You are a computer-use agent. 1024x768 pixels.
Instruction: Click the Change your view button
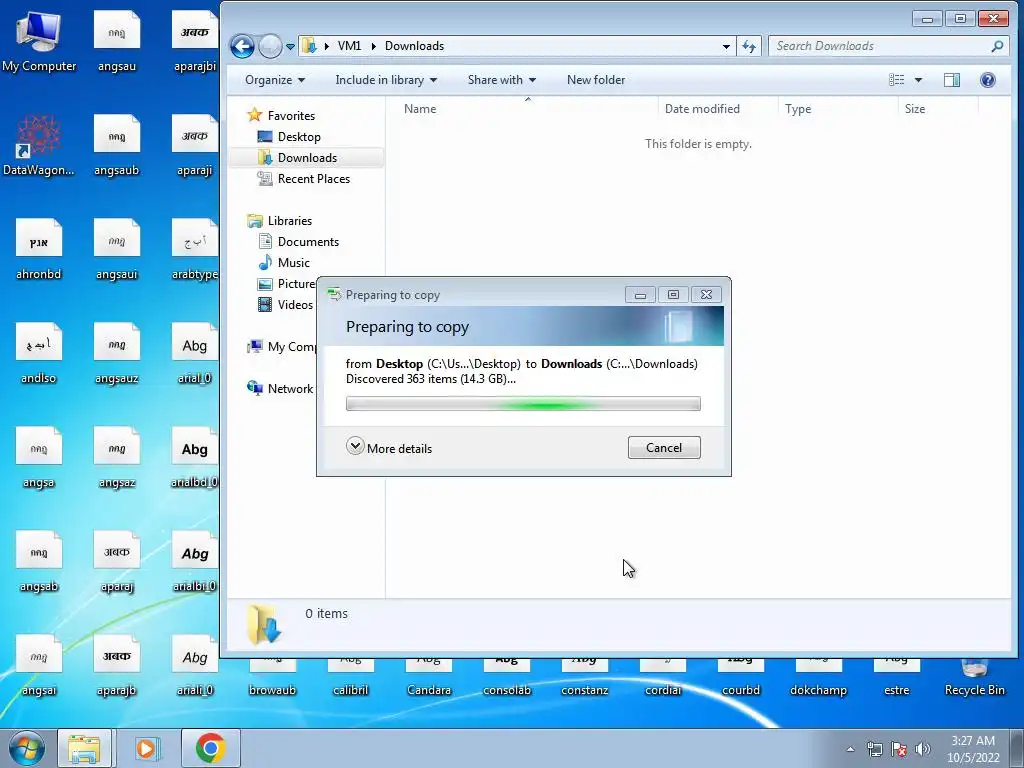tap(897, 80)
